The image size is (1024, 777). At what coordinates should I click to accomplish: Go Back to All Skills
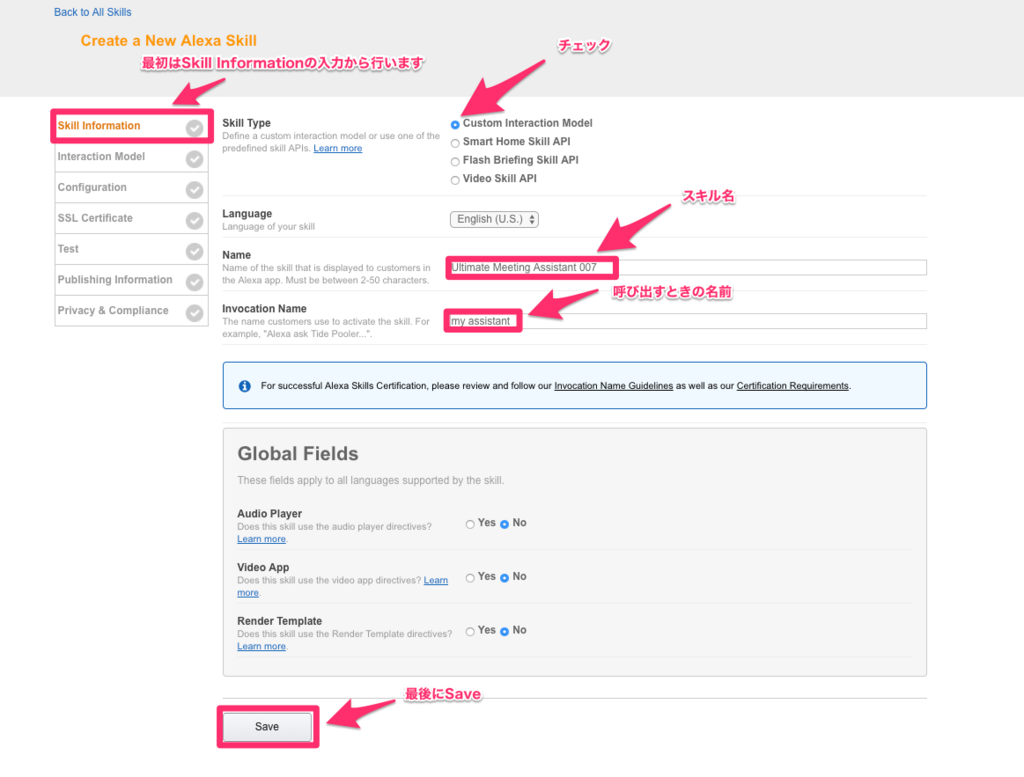(x=92, y=12)
